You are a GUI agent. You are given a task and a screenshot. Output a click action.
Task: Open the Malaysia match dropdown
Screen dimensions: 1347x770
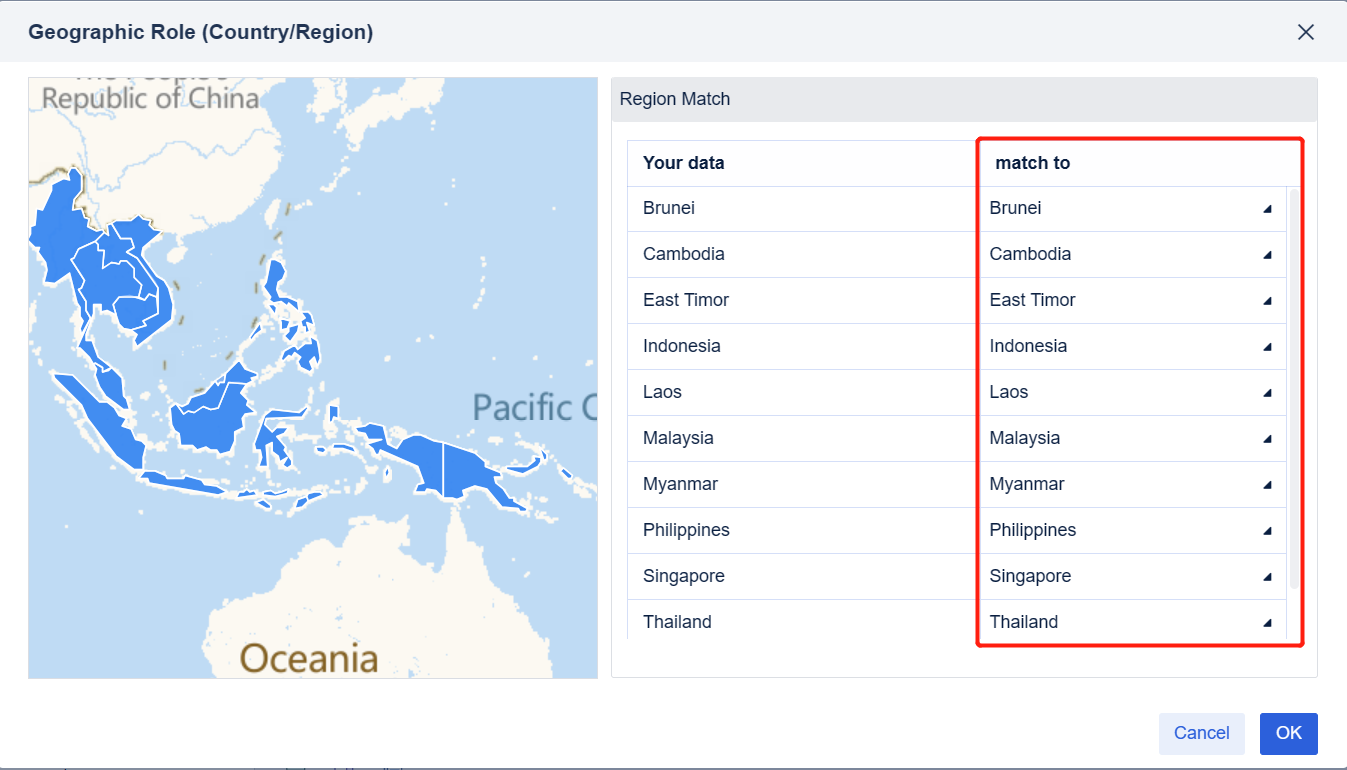(1267, 439)
